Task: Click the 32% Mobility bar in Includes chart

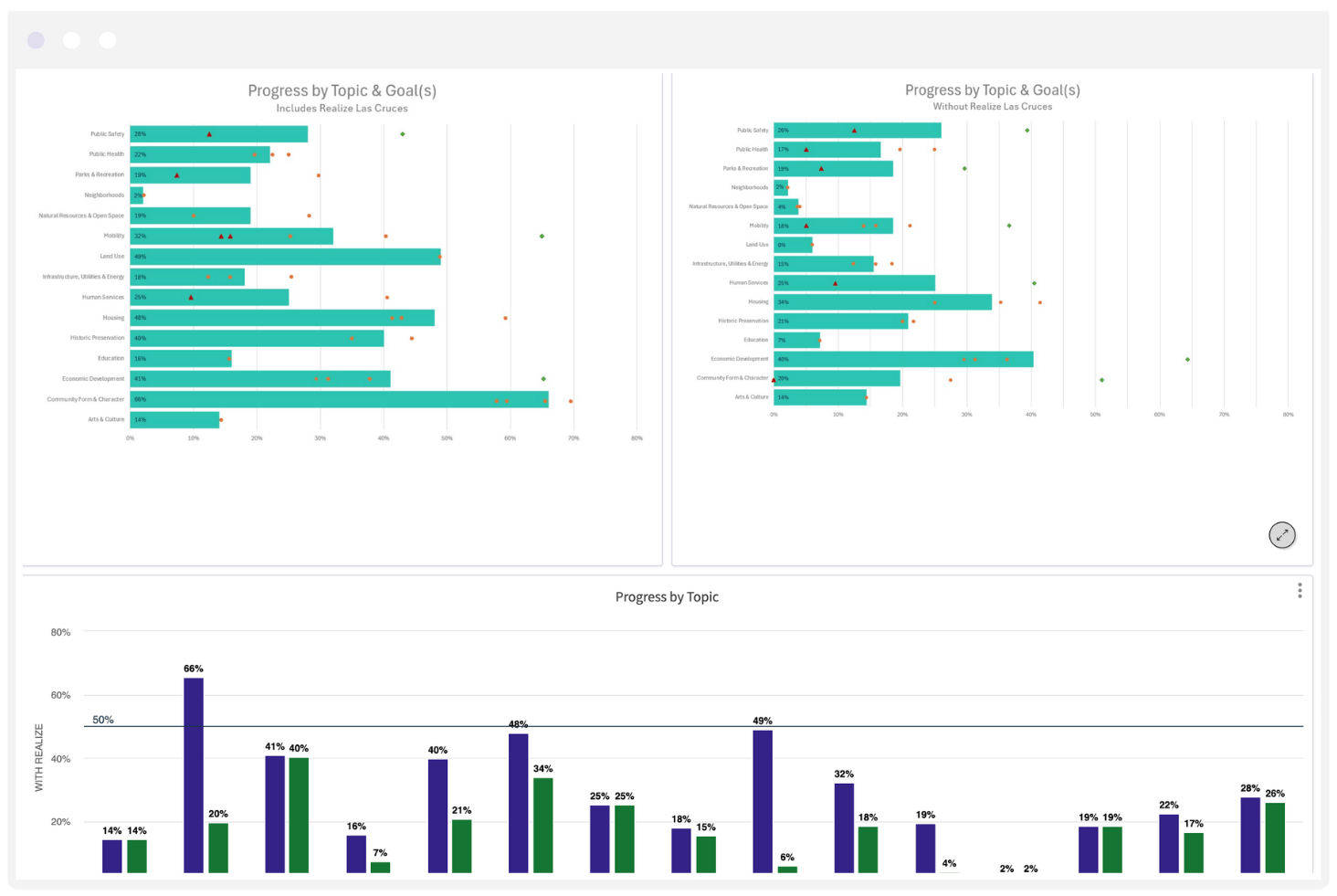Action: (x=231, y=236)
